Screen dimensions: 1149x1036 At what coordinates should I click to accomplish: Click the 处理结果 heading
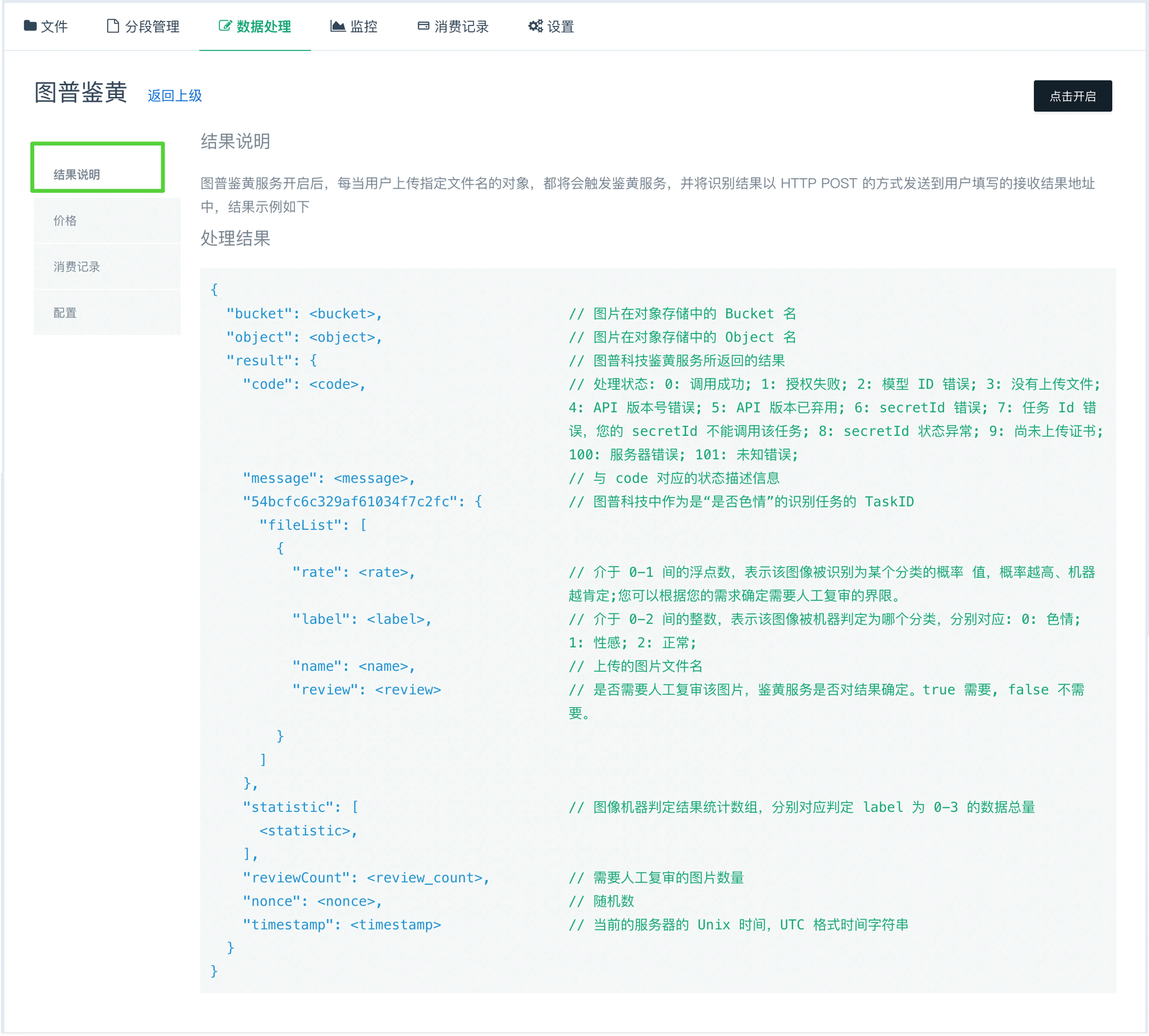click(235, 238)
